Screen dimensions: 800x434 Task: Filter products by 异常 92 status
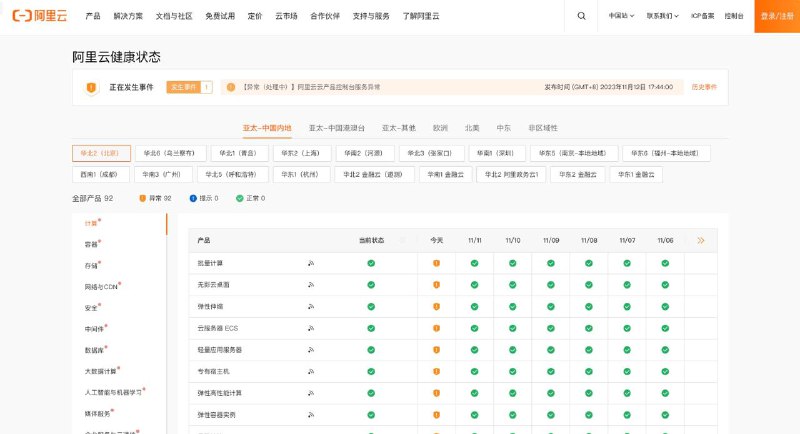click(155, 198)
